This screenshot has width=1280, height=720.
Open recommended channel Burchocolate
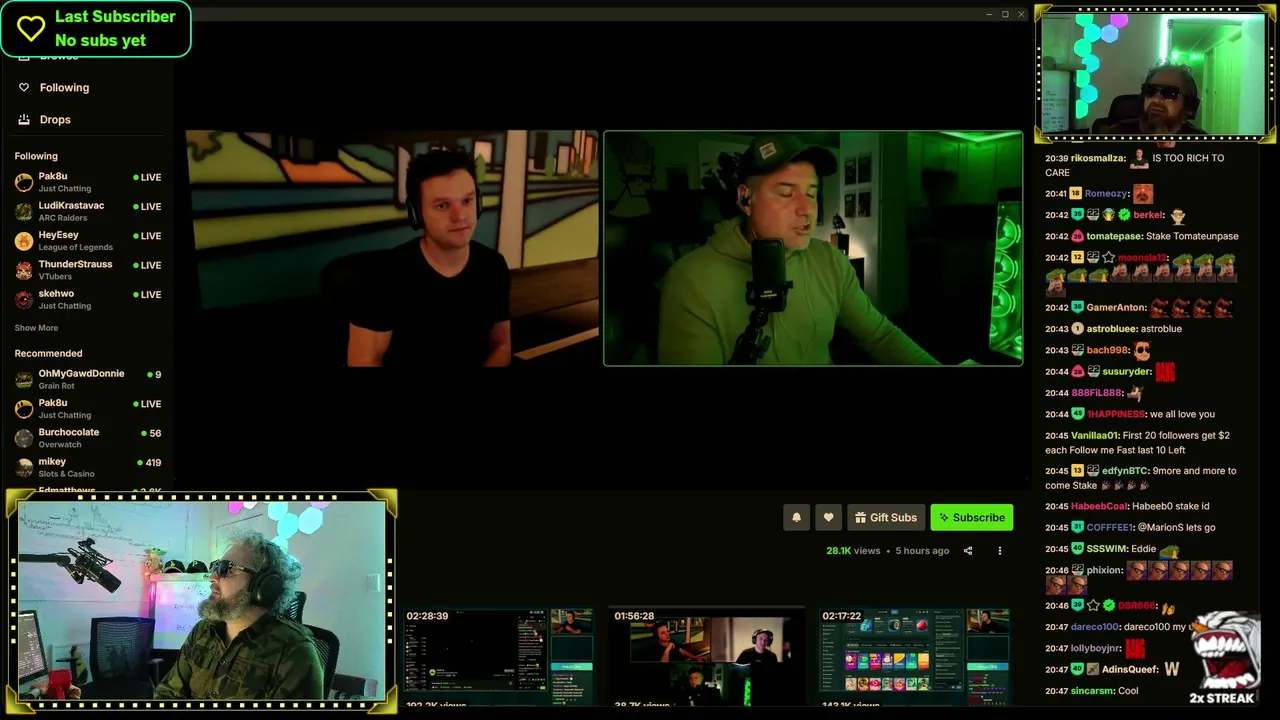[88, 438]
